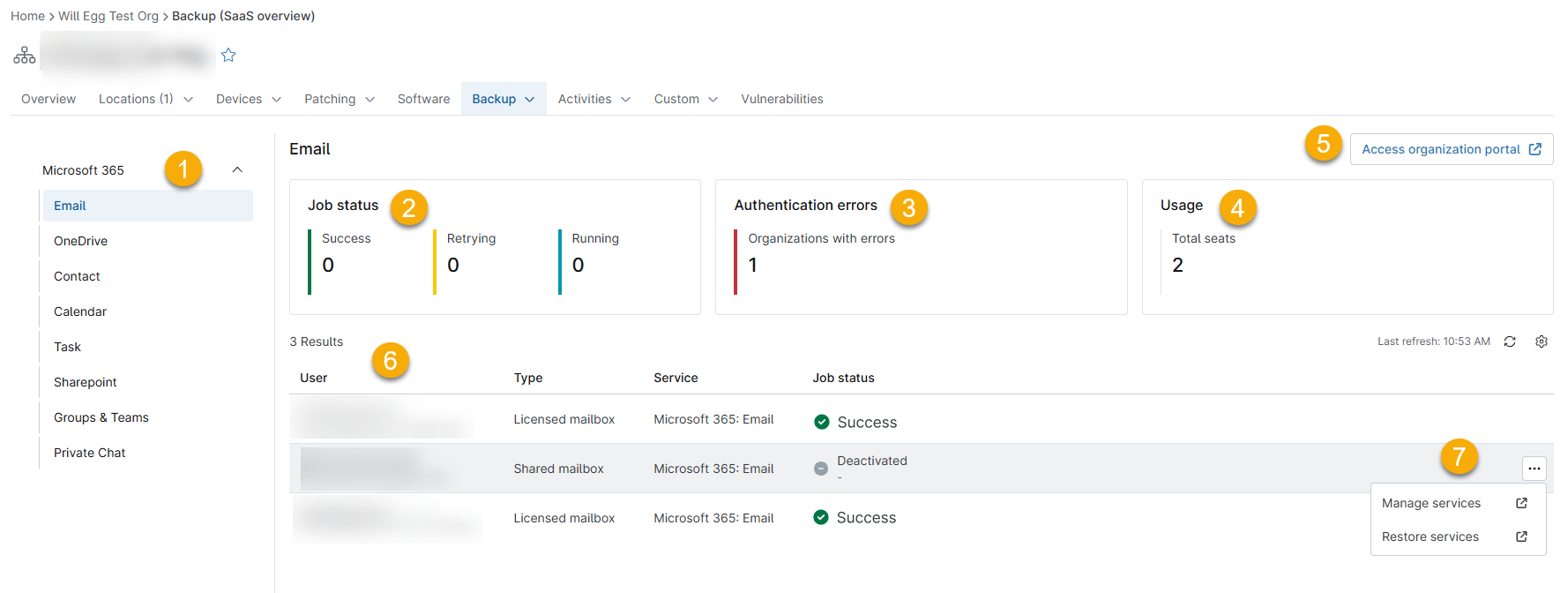Go to Will Egg Test Org breadcrumb

point(108,16)
